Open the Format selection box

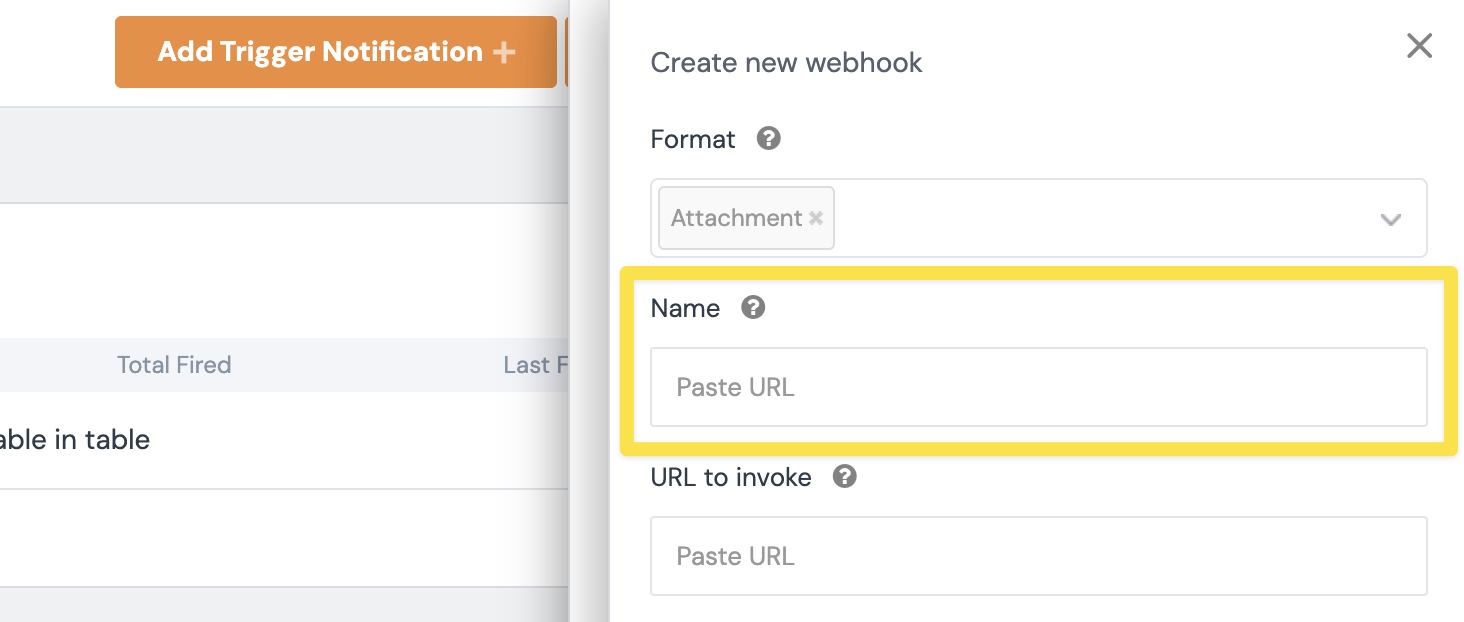[1100, 218]
